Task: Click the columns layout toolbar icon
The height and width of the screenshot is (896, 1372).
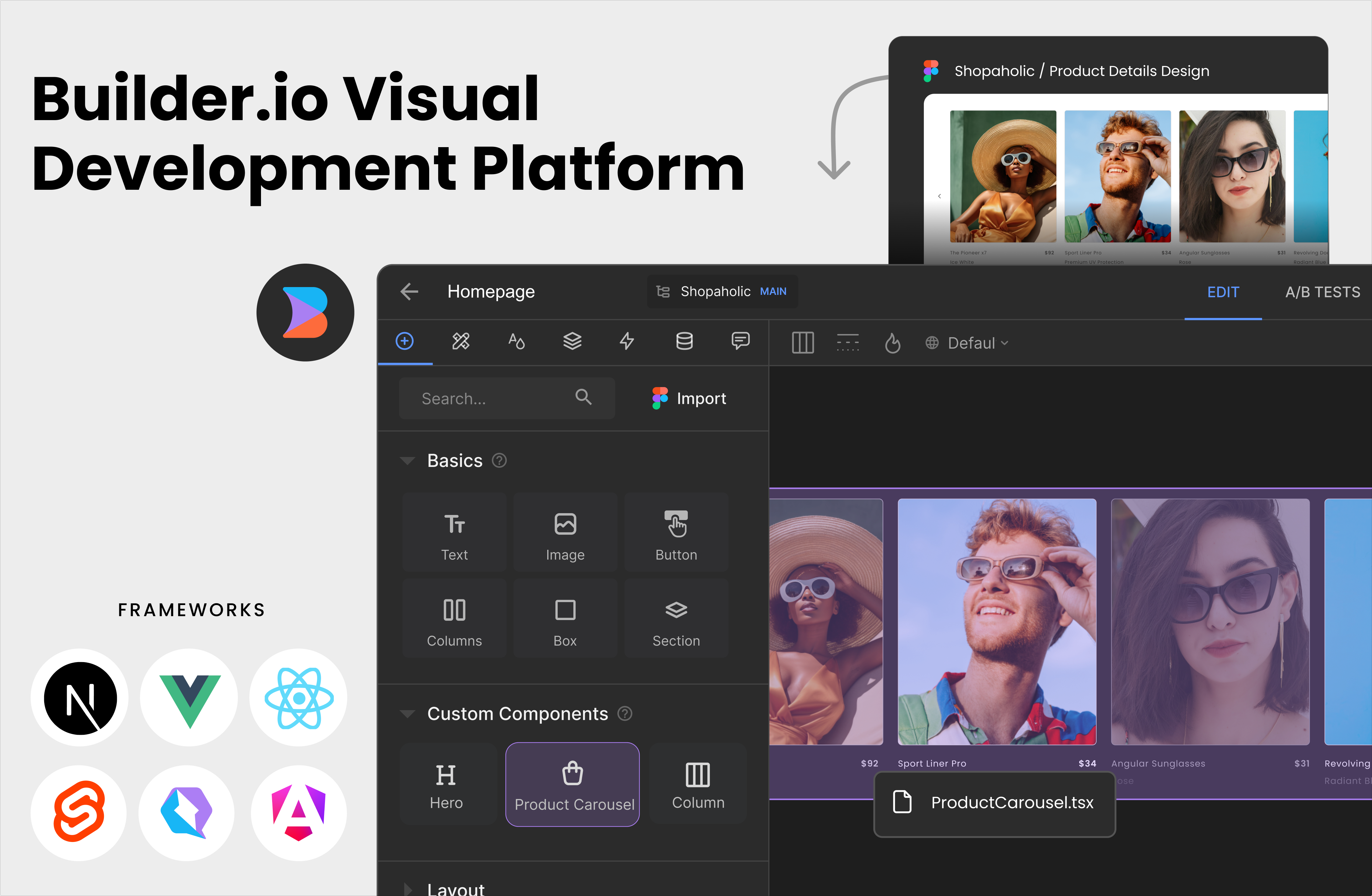Action: tap(803, 344)
